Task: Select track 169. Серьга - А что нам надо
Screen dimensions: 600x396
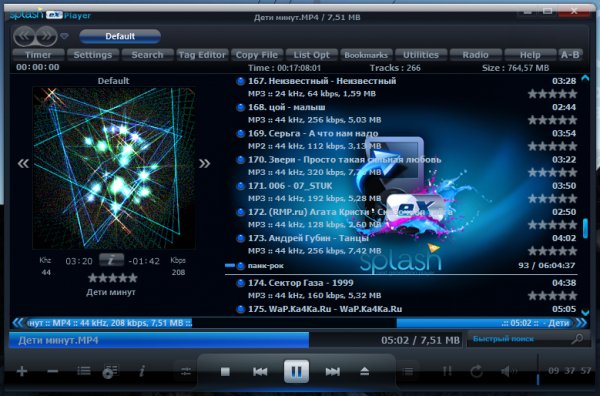Action: pos(406,140)
